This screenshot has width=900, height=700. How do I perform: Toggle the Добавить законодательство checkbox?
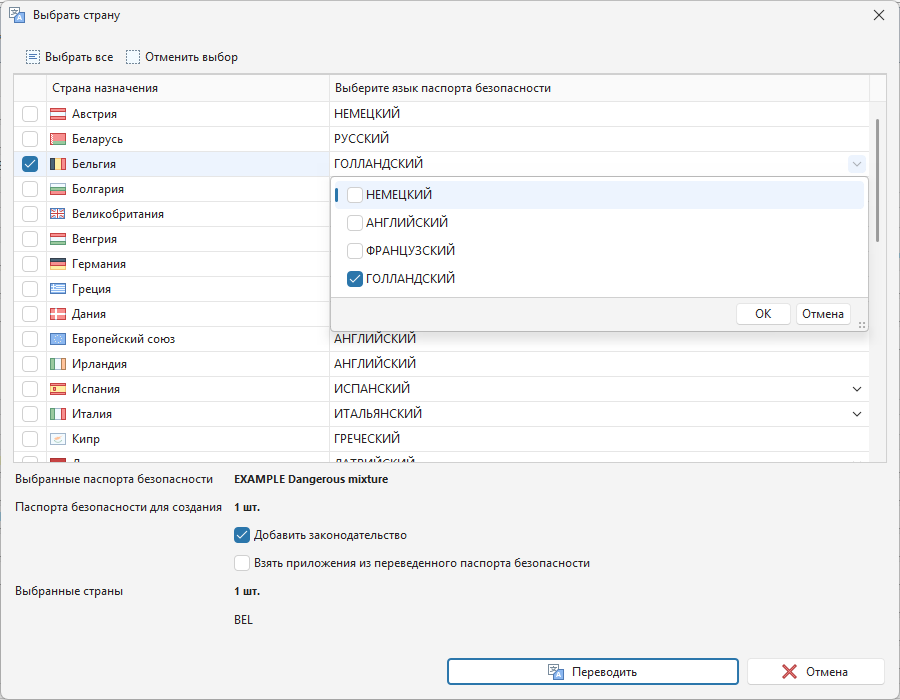[242, 535]
